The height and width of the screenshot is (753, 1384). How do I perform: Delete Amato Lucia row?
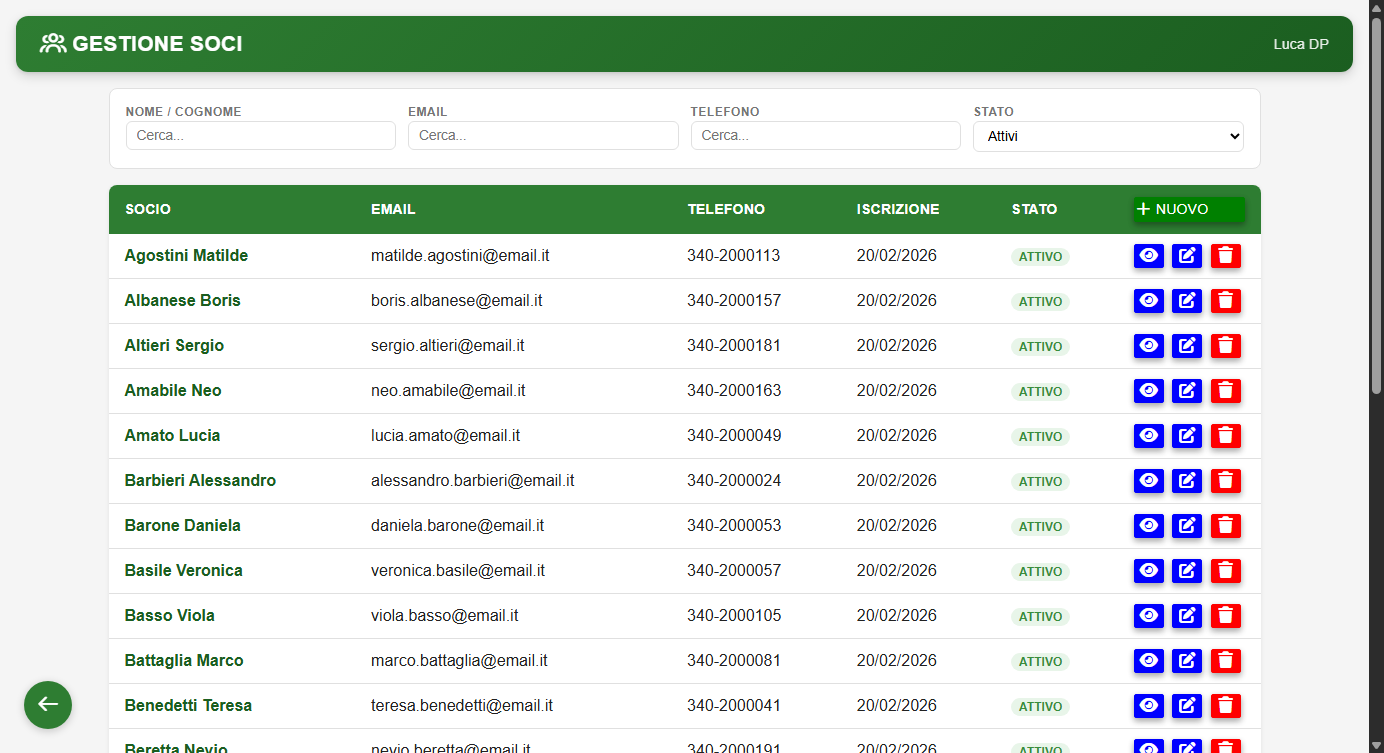[x=1226, y=436]
